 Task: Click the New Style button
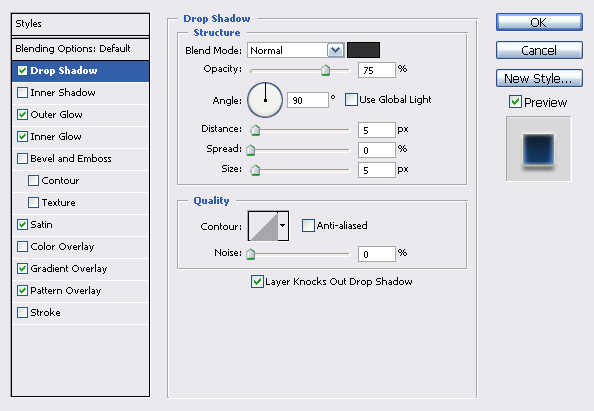[539, 78]
